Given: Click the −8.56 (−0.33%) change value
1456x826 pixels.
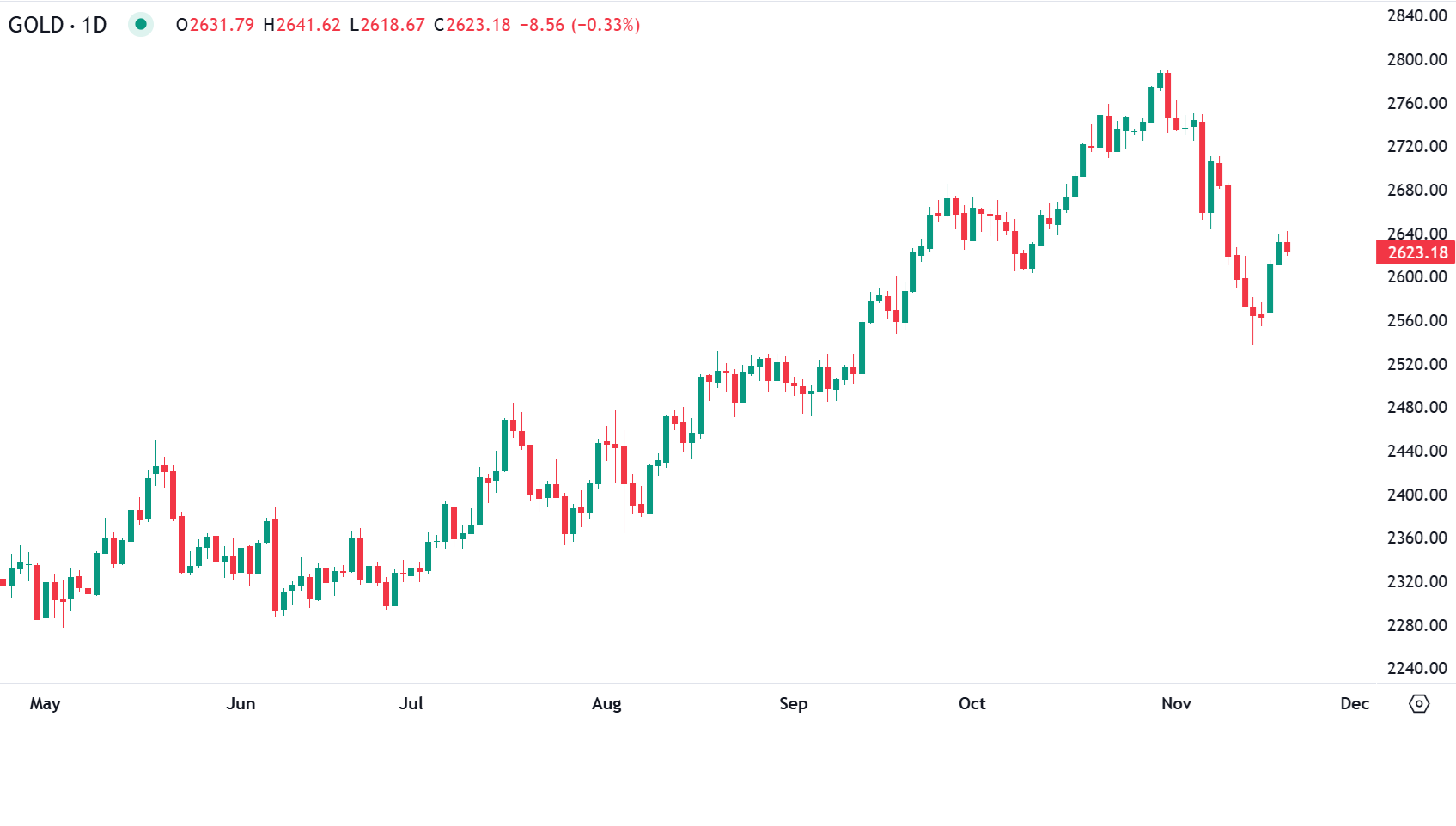Looking at the screenshot, I should (580, 25).
